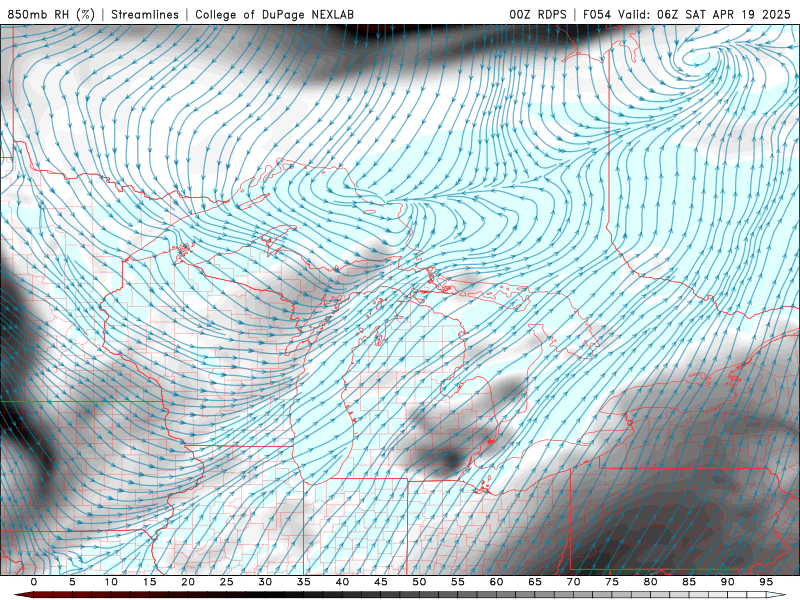The width and height of the screenshot is (800, 600).
Task: Click the '30' value on color scale
Action: (265, 582)
